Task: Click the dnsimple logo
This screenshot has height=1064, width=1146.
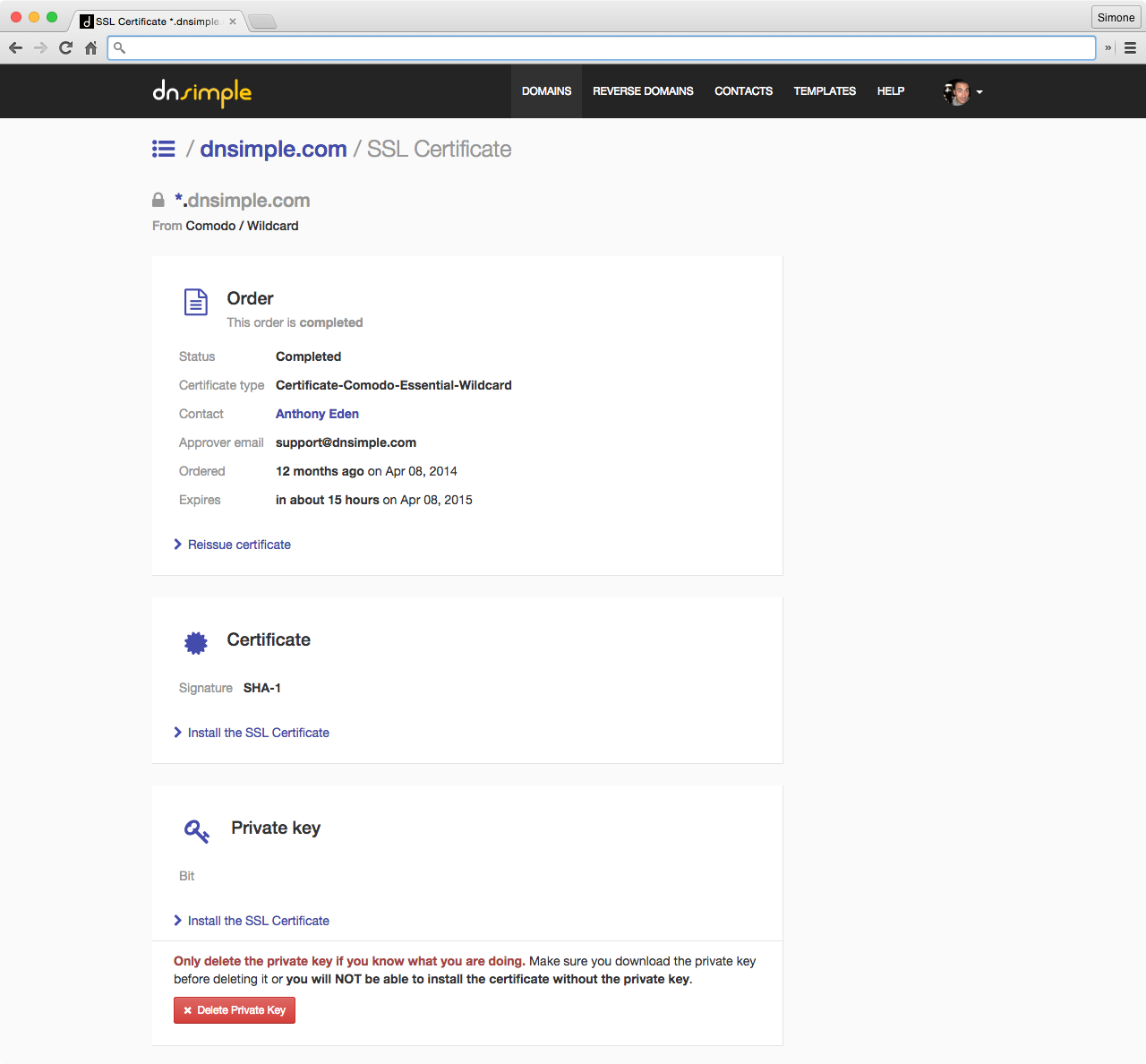Action: pyautogui.click(x=202, y=92)
